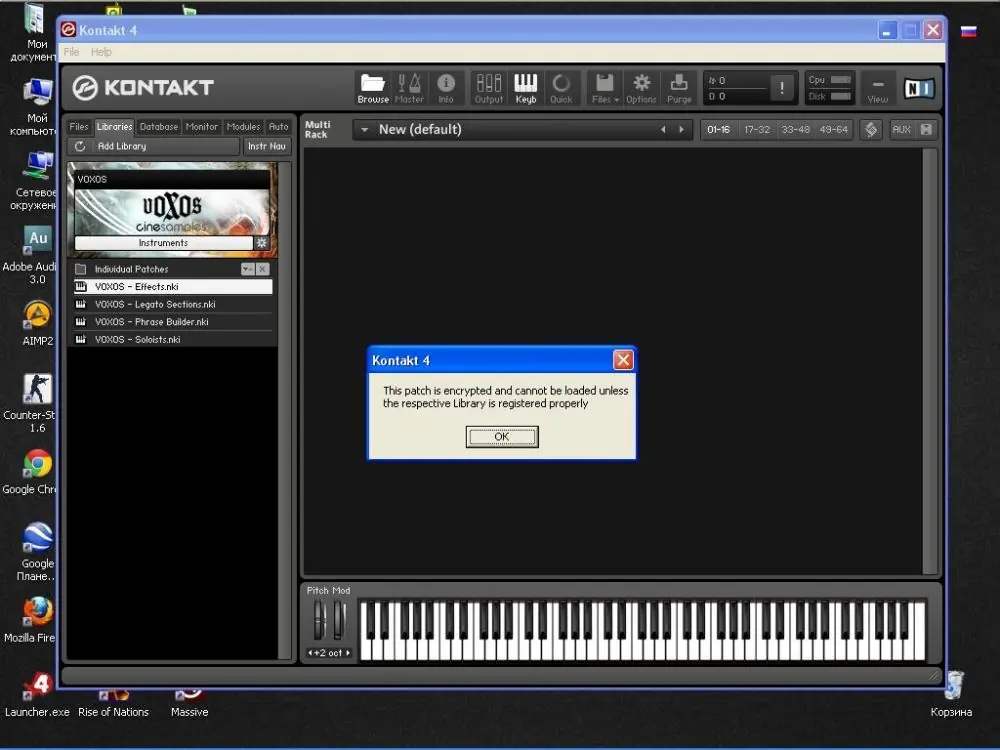This screenshot has height=750, width=1000.
Task: Select VOXOS - Effects.nki patch
Action: click(x=173, y=287)
